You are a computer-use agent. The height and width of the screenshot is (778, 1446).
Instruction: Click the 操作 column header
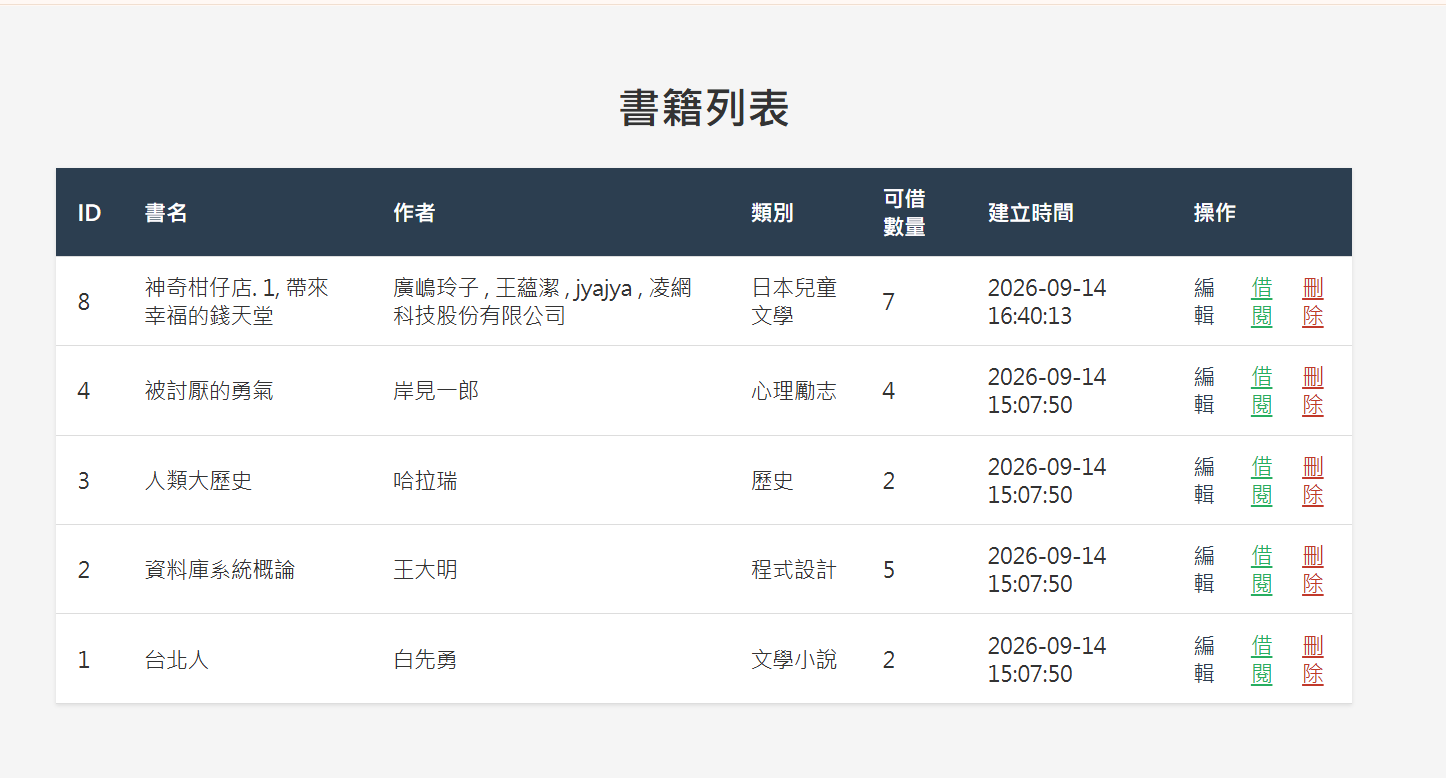pyautogui.click(x=1215, y=213)
